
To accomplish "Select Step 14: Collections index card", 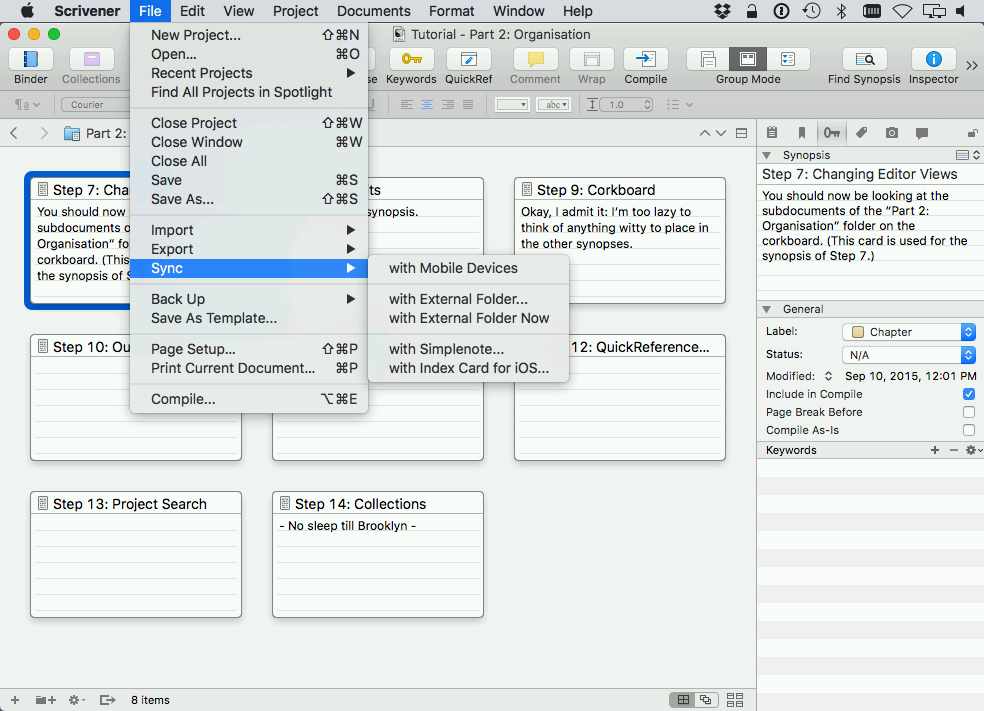I will click(x=378, y=554).
